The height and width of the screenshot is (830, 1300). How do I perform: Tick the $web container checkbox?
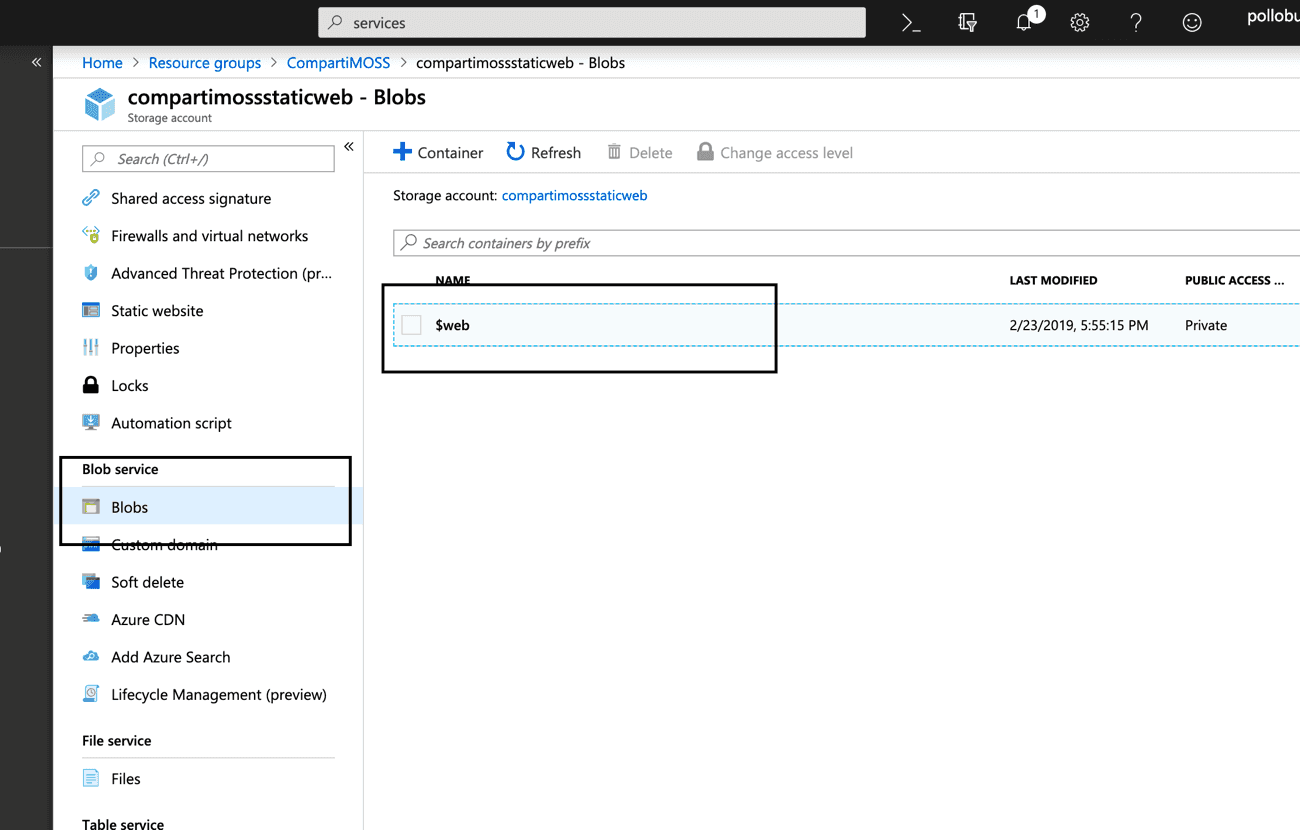412,325
